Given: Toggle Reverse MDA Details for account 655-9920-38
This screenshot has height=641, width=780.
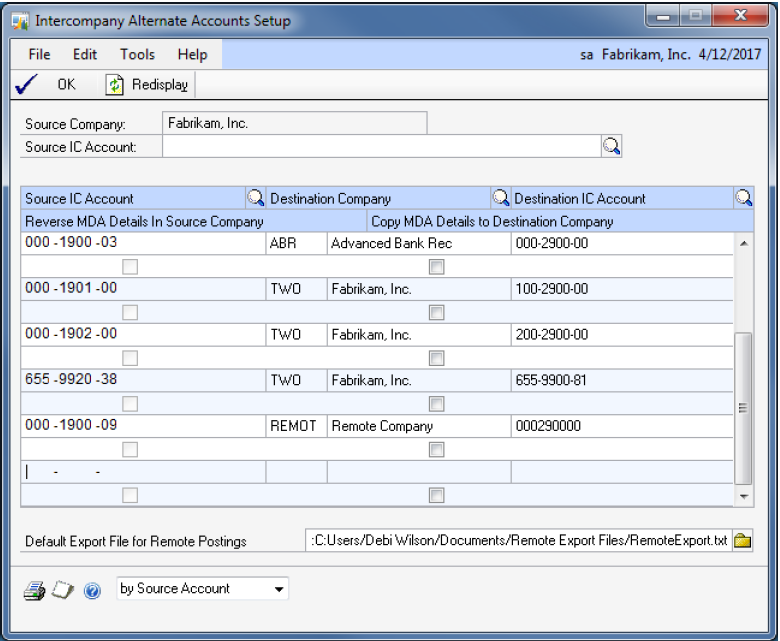Looking at the screenshot, I should (x=130, y=404).
